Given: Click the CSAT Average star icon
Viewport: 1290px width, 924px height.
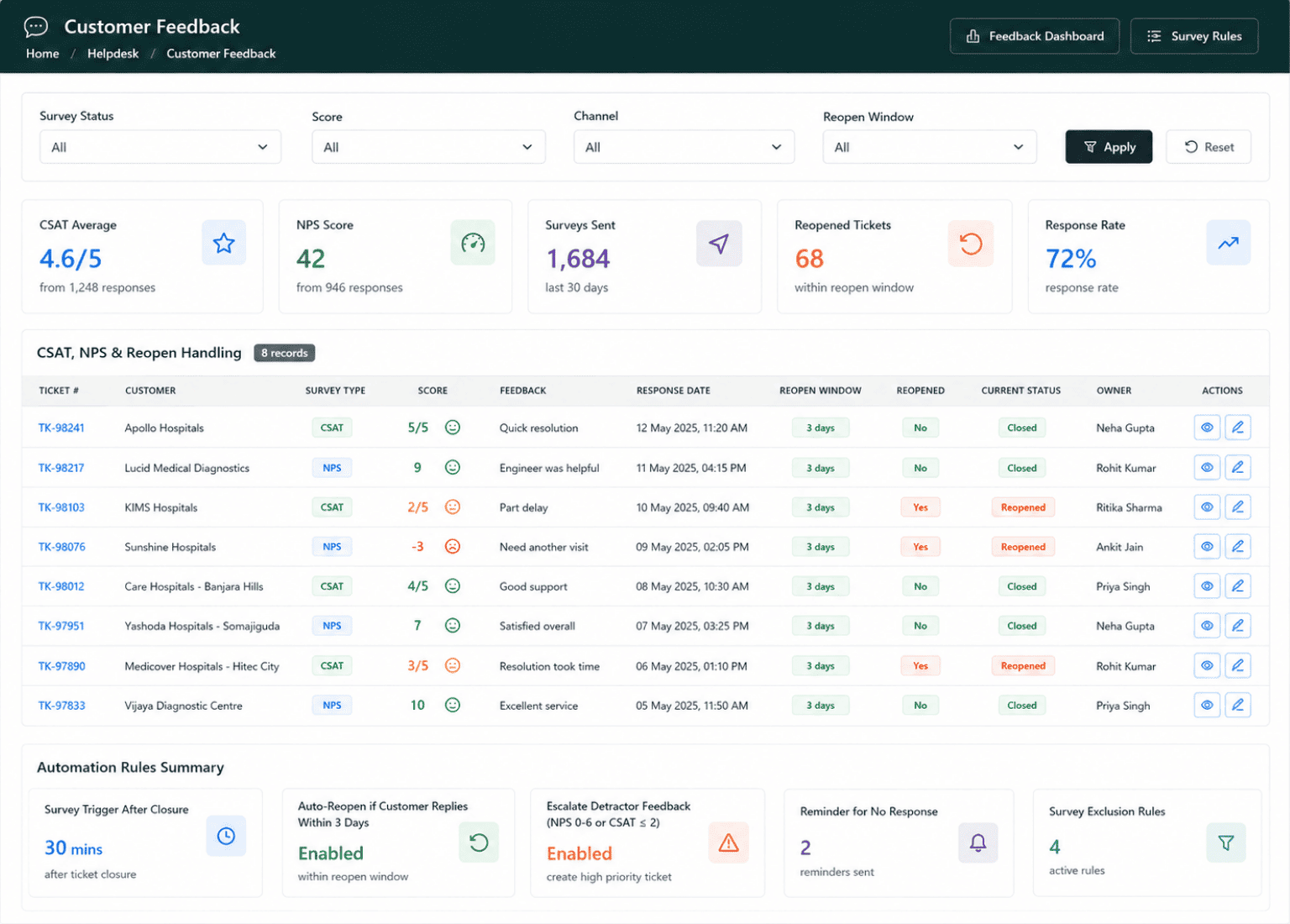Looking at the screenshot, I should (223, 244).
